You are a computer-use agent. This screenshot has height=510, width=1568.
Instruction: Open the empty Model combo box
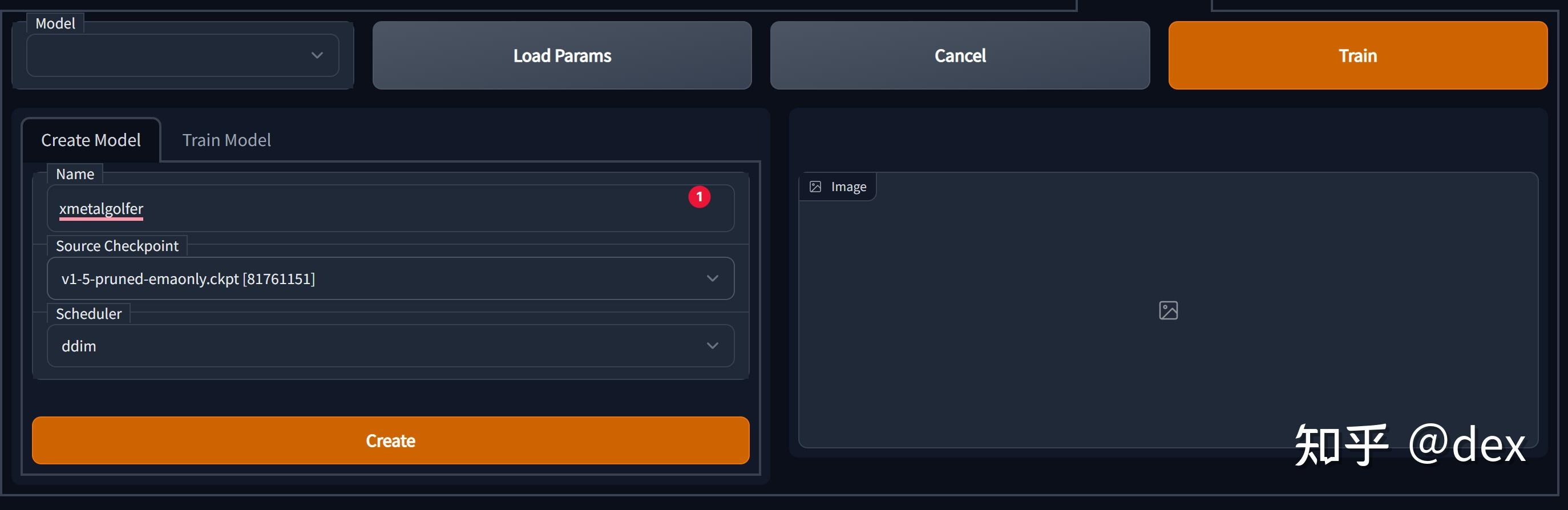pyautogui.click(x=171, y=55)
